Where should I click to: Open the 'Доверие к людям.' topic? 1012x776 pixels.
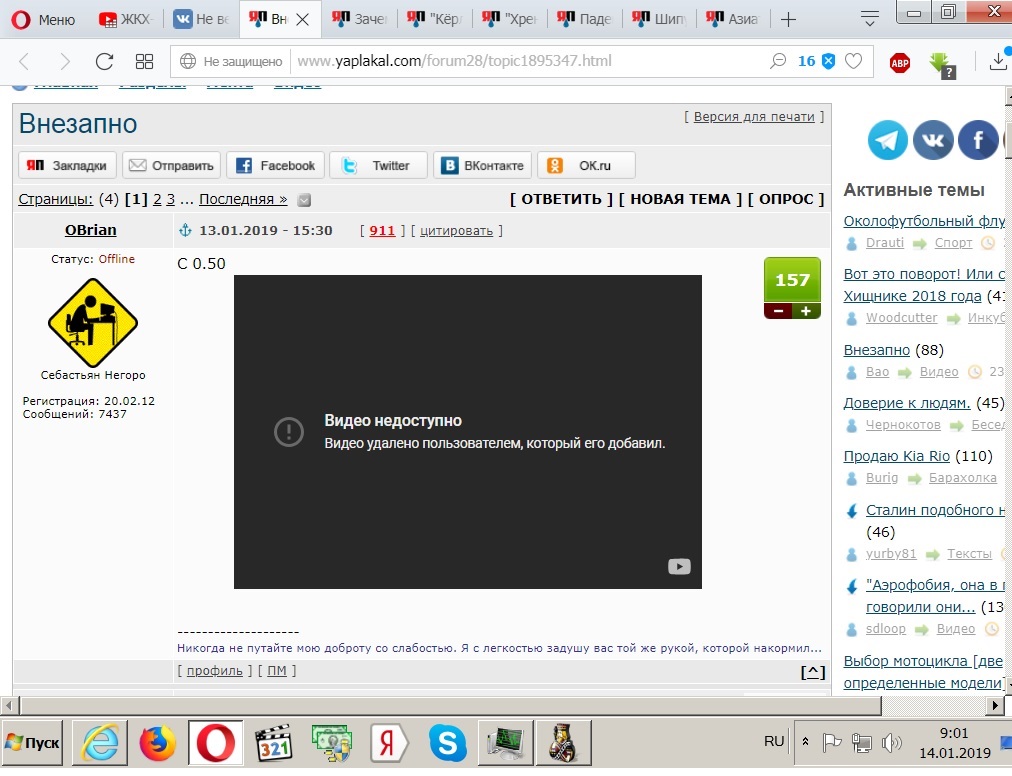907,403
